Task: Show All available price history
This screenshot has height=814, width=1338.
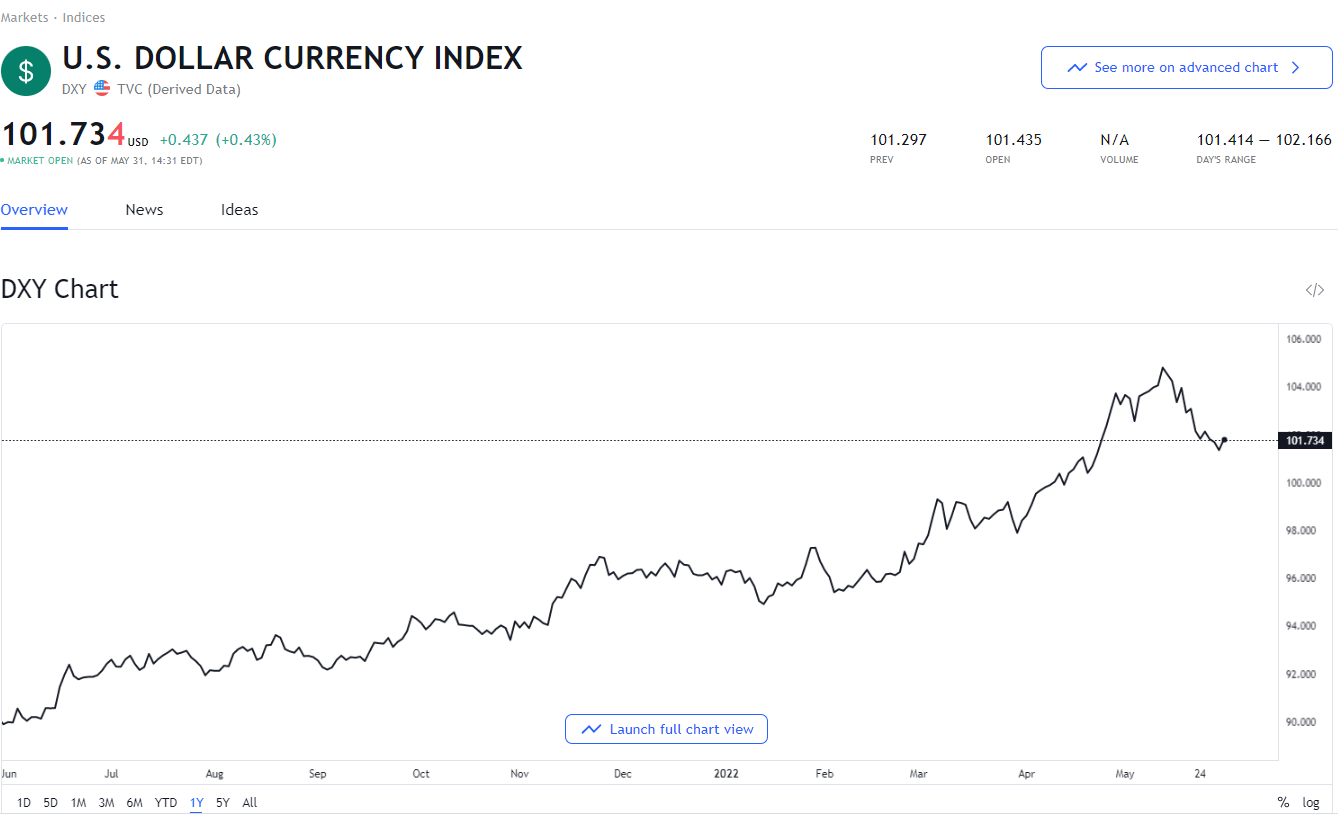Action: click(x=250, y=802)
